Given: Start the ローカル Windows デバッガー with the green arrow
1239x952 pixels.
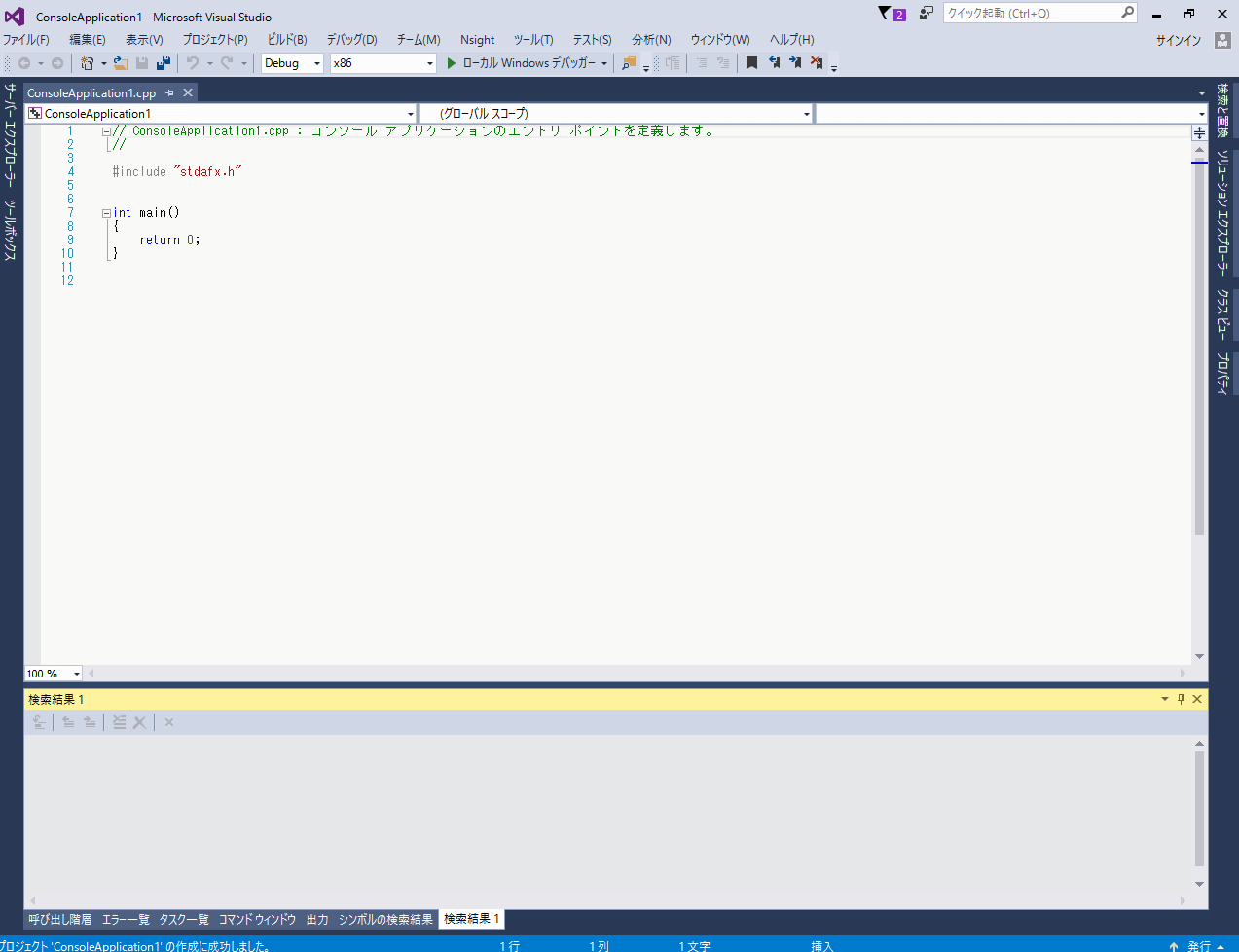Looking at the screenshot, I should [x=452, y=63].
